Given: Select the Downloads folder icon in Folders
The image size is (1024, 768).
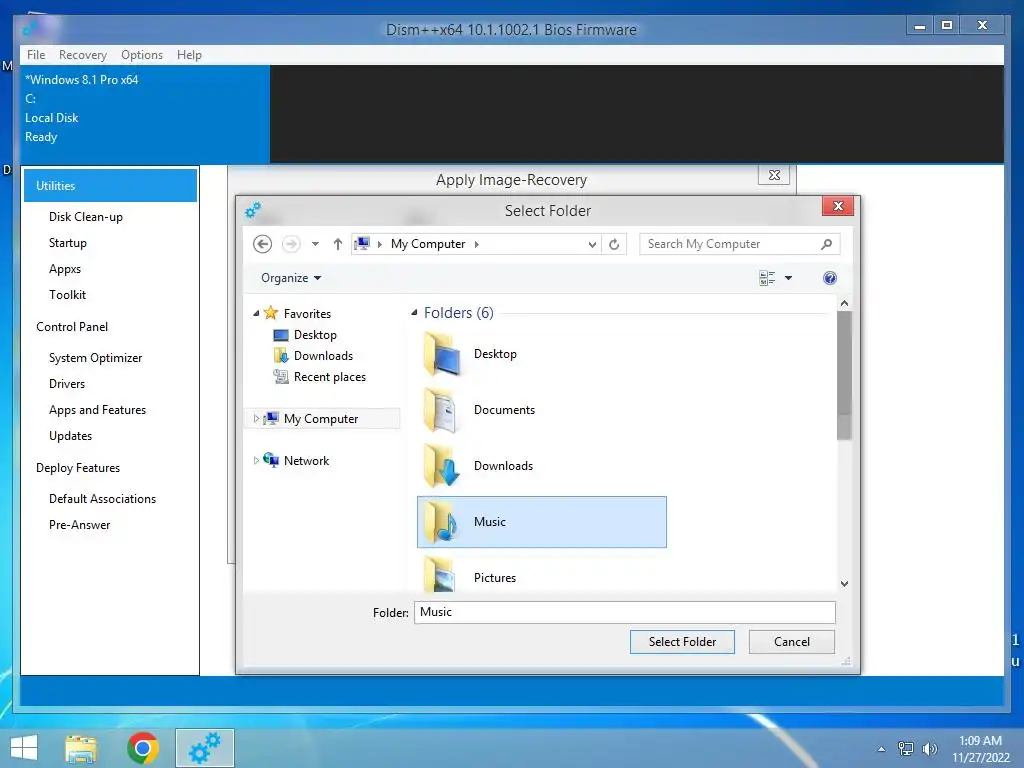Looking at the screenshot, I should [443, 466].
